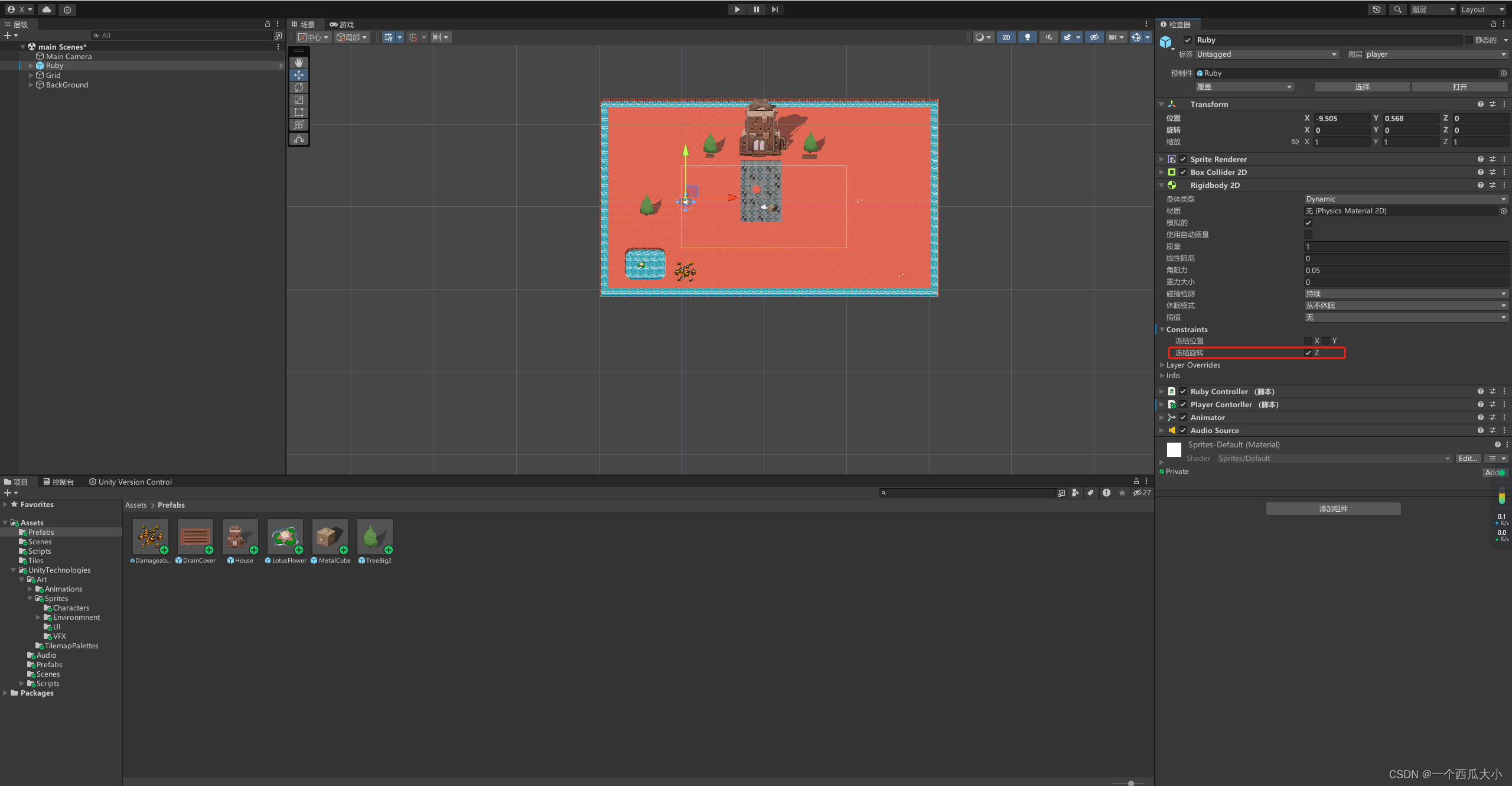Click the Play button to run scene
Screen dimensions: 1512x786
coord(737,9)
